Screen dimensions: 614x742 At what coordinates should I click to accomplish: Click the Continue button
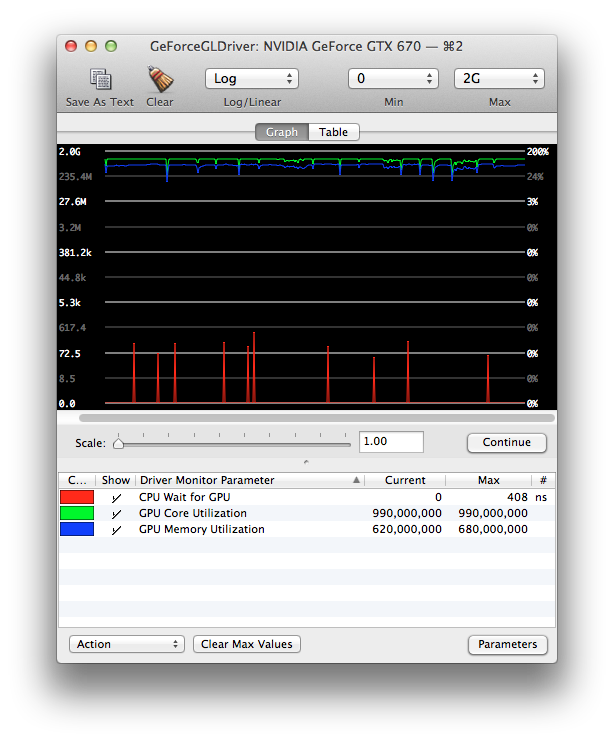[507, 442]
